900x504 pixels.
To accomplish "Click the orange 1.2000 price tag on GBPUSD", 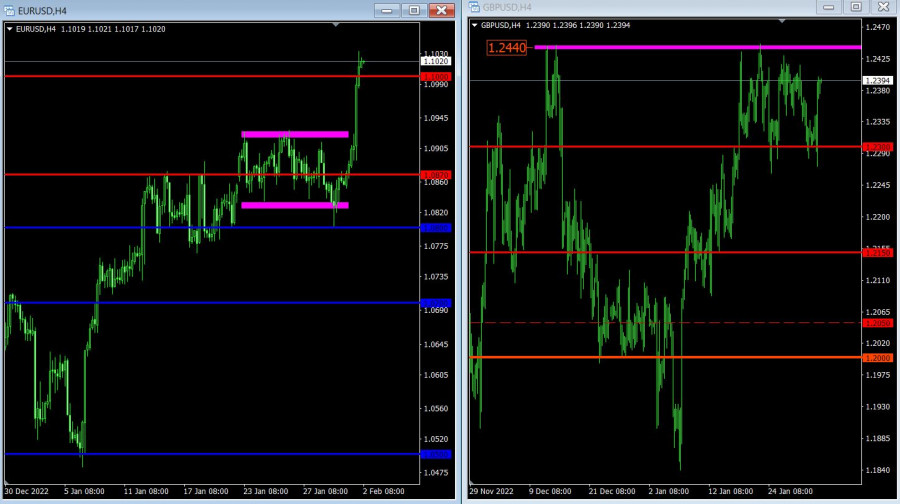I will pyautogui.click(x=878, y=358).
